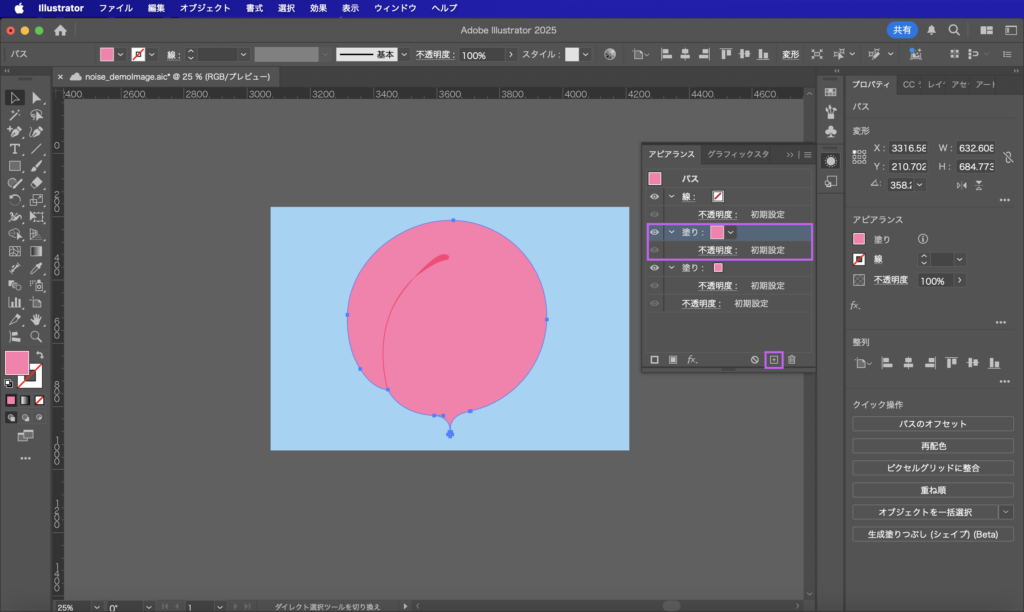The image size is (1024, 612).
Task: Open the stroke weight dropdown in control bar
Action: coord(243,55)
